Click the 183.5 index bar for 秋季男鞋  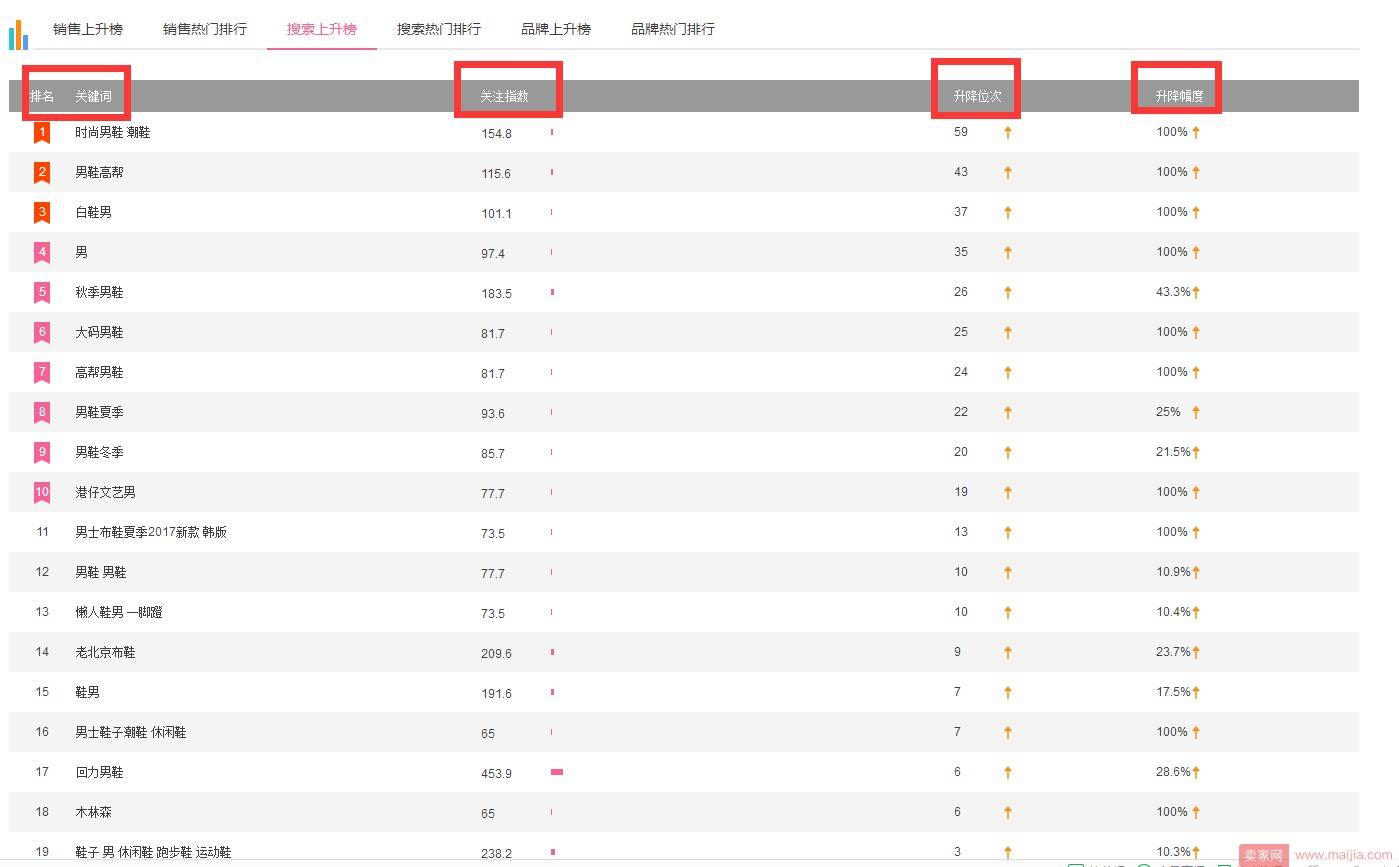click(552, 292)
